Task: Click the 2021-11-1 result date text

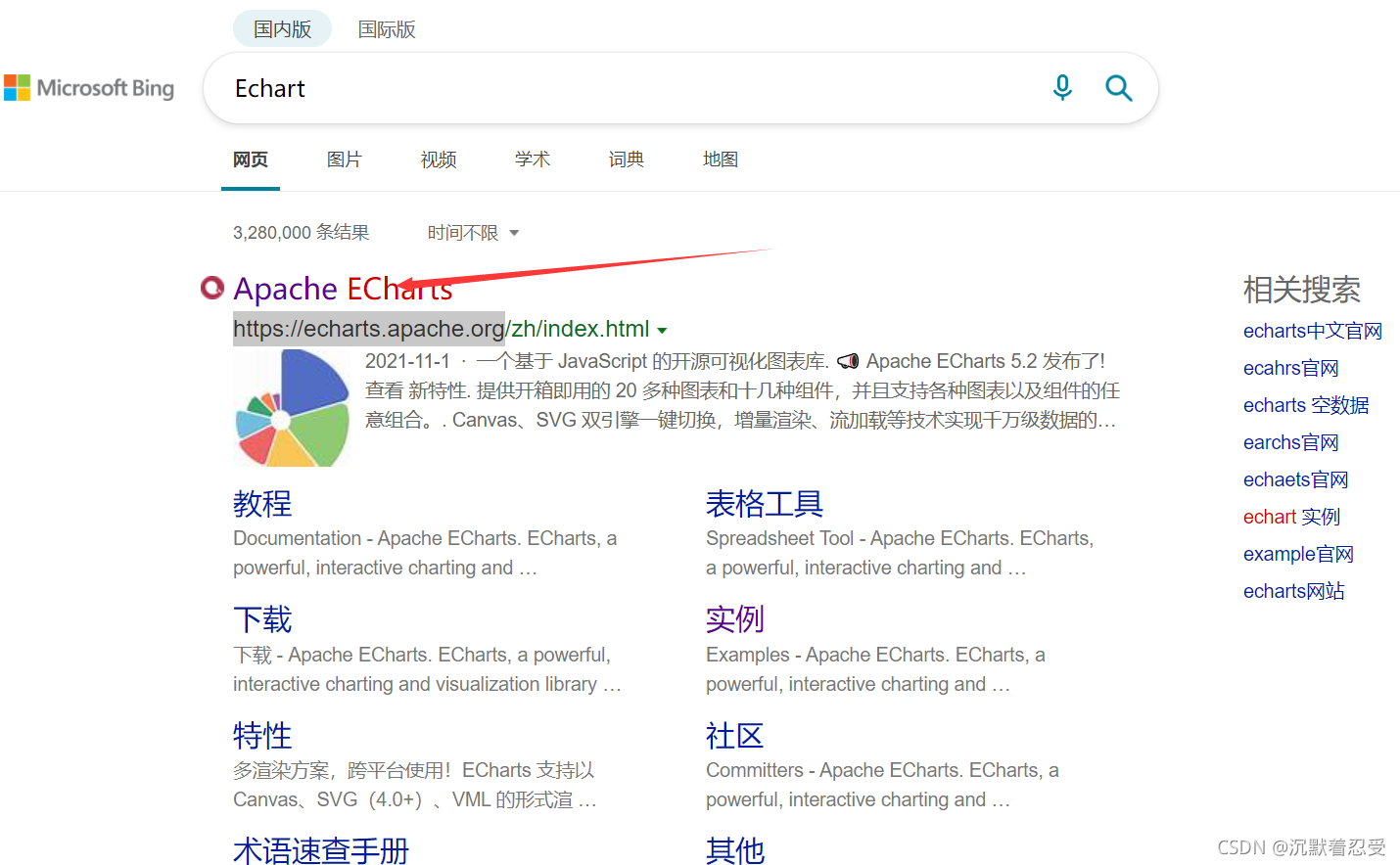Action: 407,361
